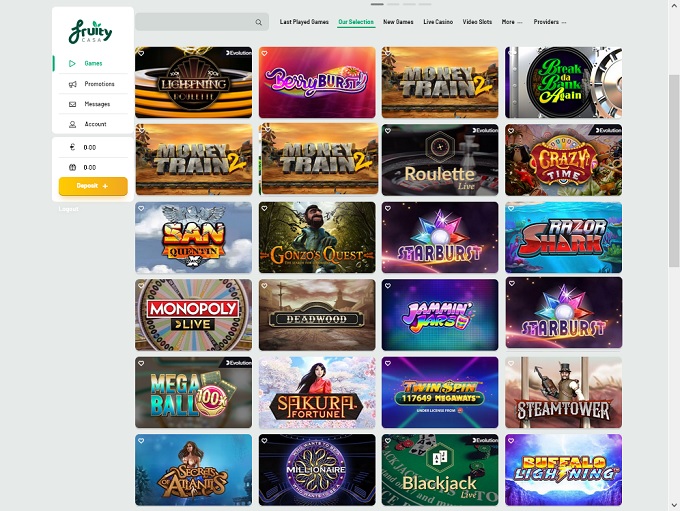Click the Promotions megaphone icon
The image size is (680, 511).
[x=72, y=84]
